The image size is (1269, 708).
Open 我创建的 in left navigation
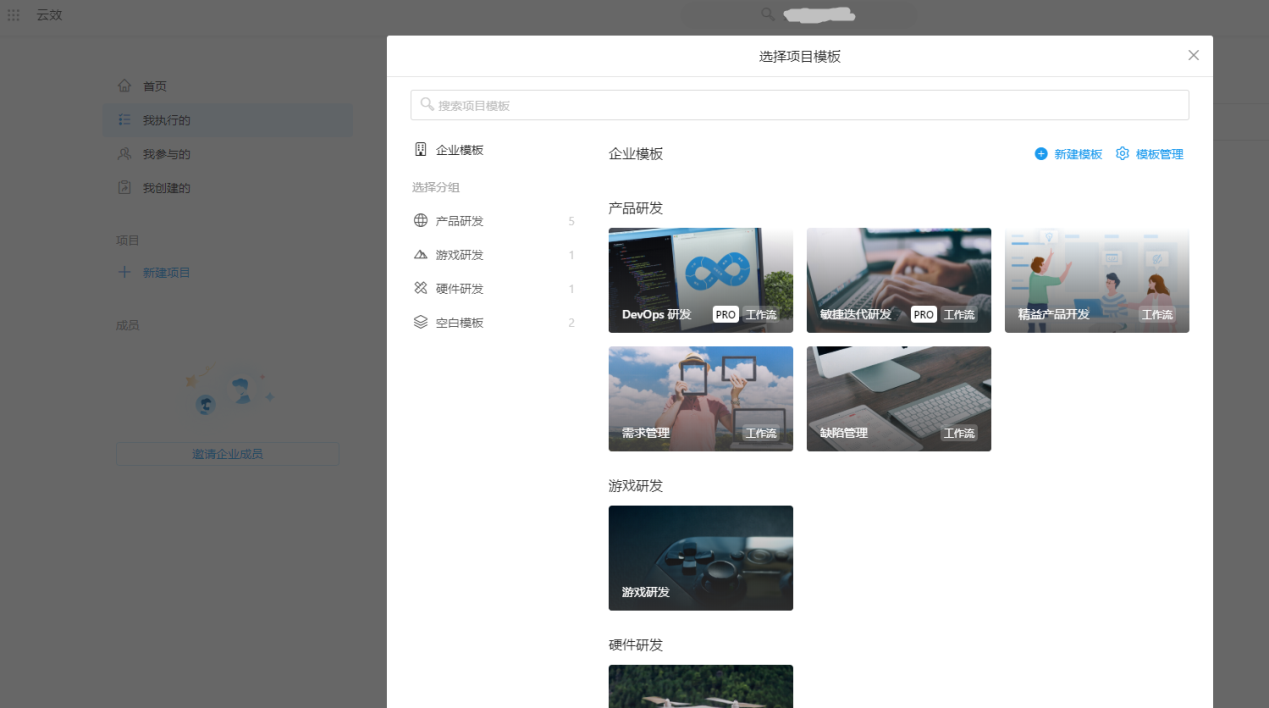pyautogui.click(x=228, y=188)
